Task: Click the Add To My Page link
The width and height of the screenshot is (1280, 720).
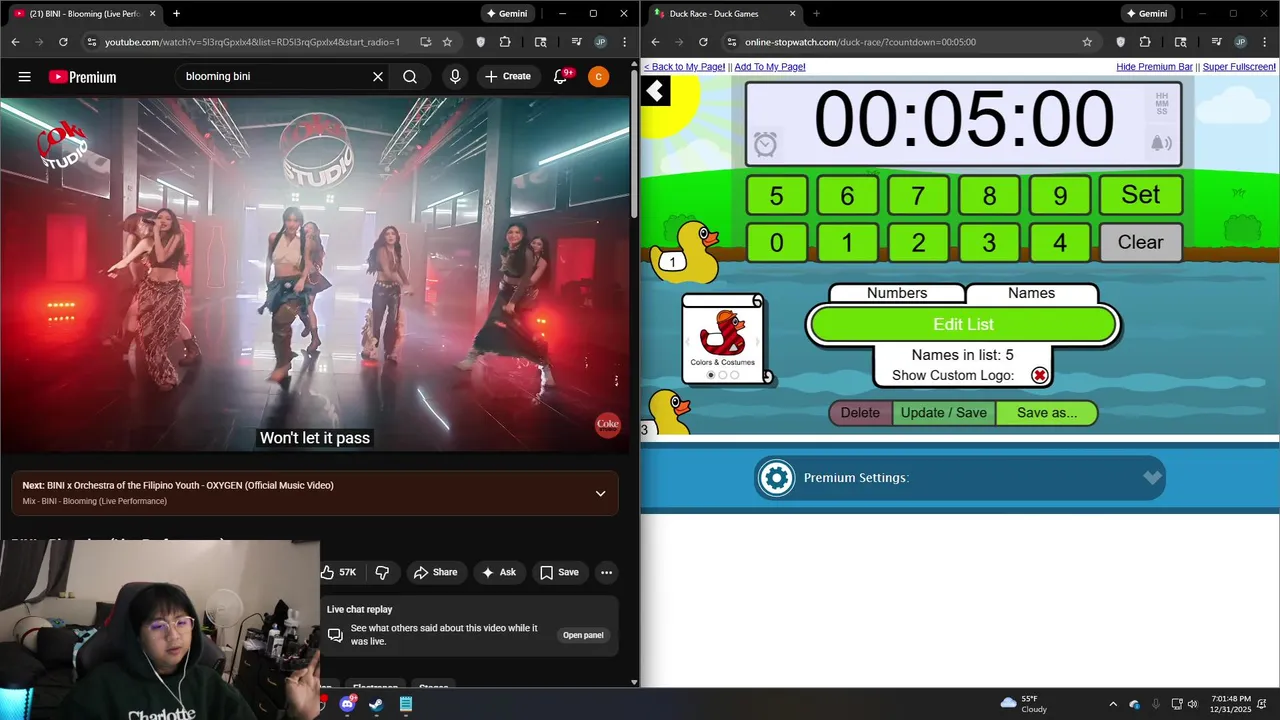Action: pyautogui.click(x=770, y=67)
